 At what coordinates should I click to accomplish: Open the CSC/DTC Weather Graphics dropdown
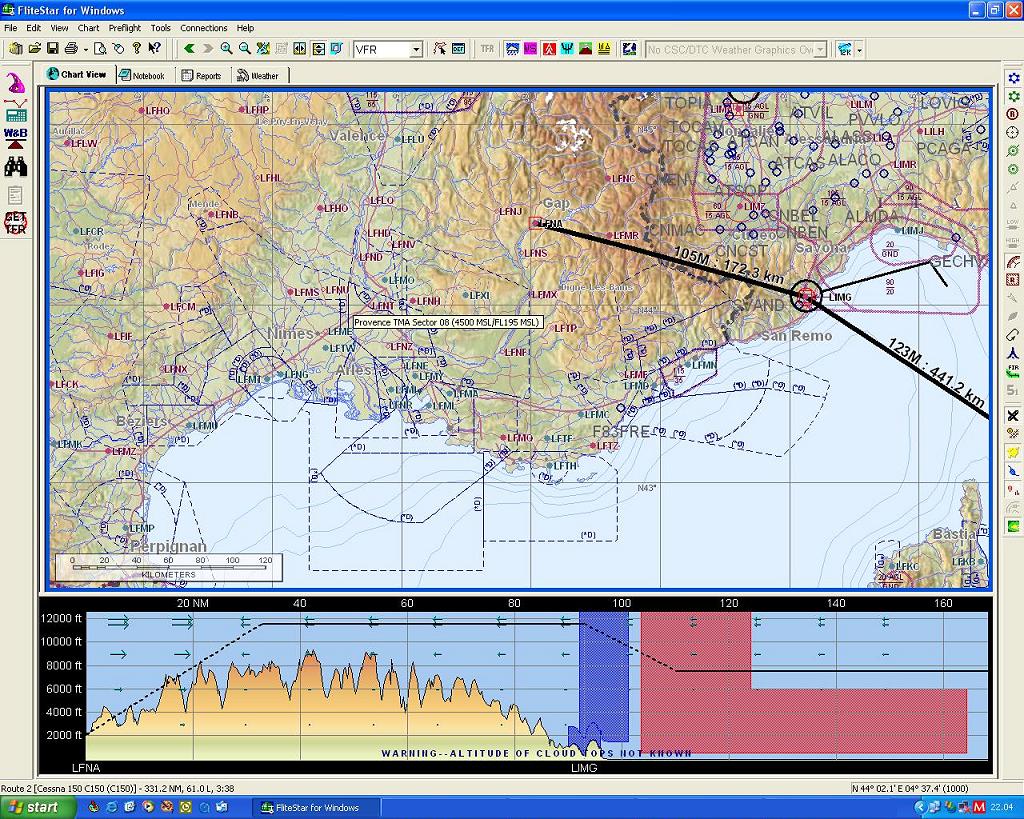[x=821, y=50]
